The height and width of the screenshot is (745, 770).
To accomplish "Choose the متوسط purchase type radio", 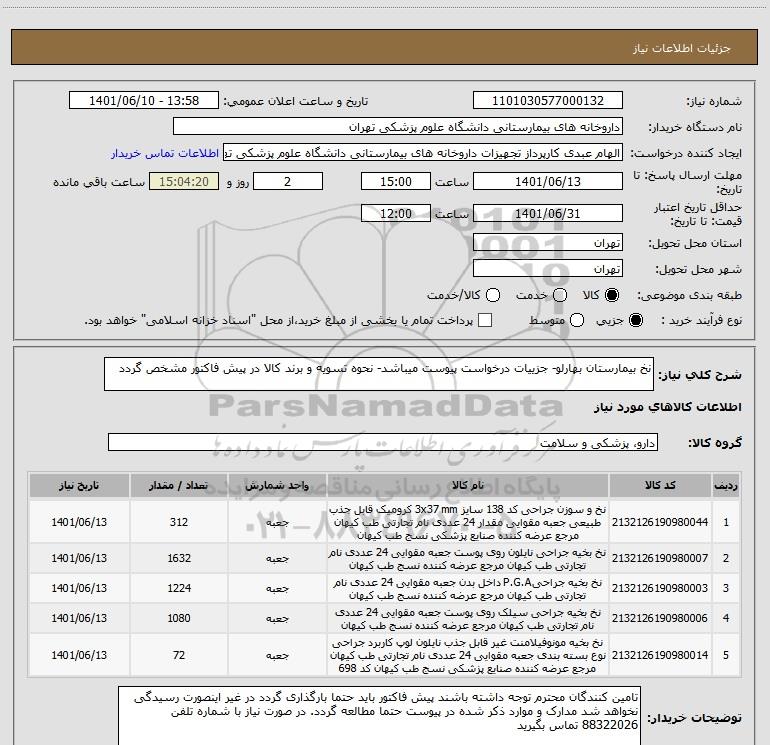I will coord(577,320).
